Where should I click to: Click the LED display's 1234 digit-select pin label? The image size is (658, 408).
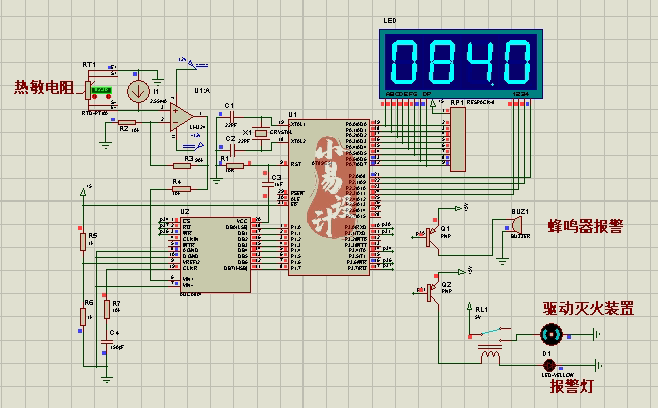point(521,94)
